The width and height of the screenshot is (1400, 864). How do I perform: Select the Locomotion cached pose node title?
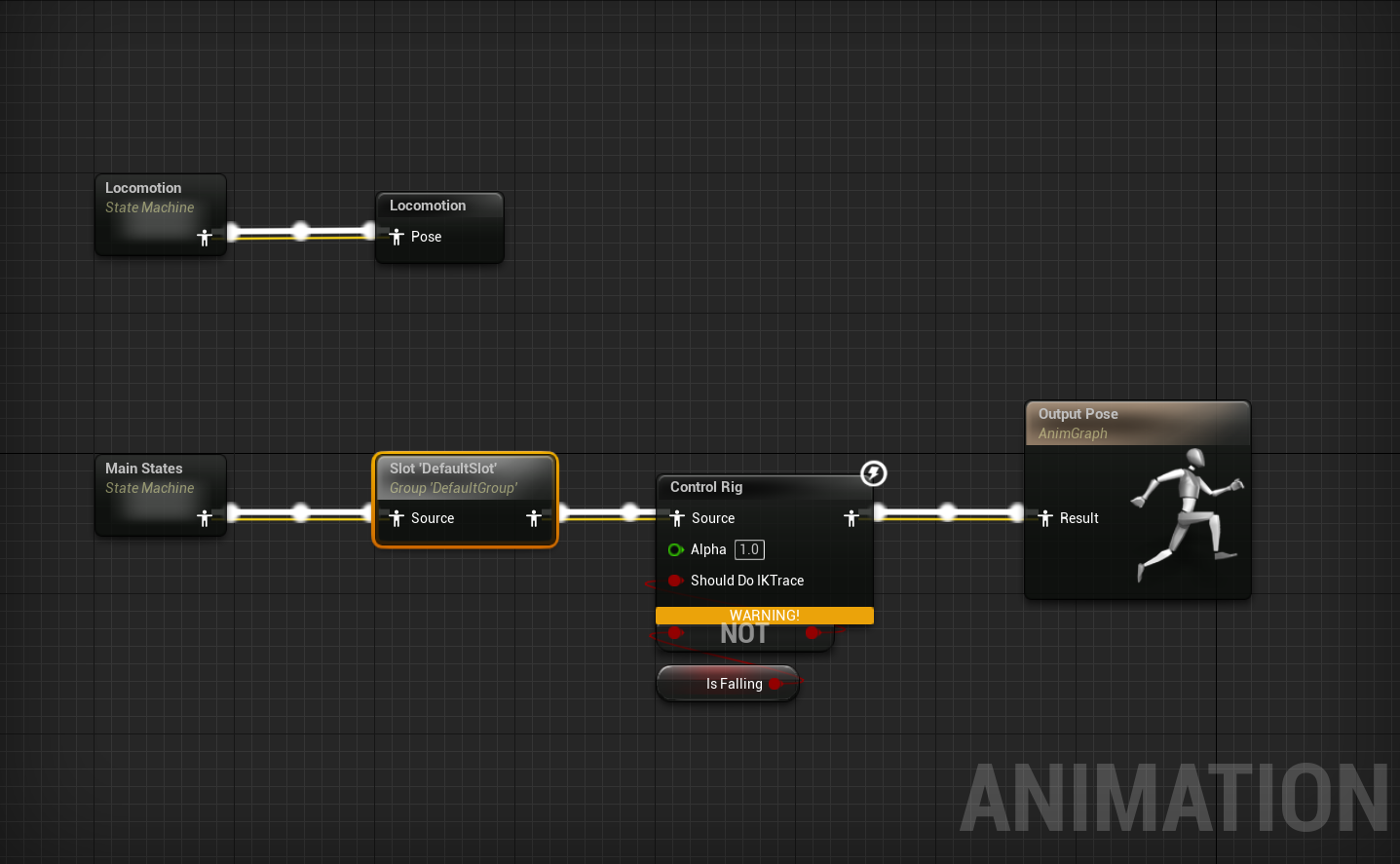click(428, 206)
